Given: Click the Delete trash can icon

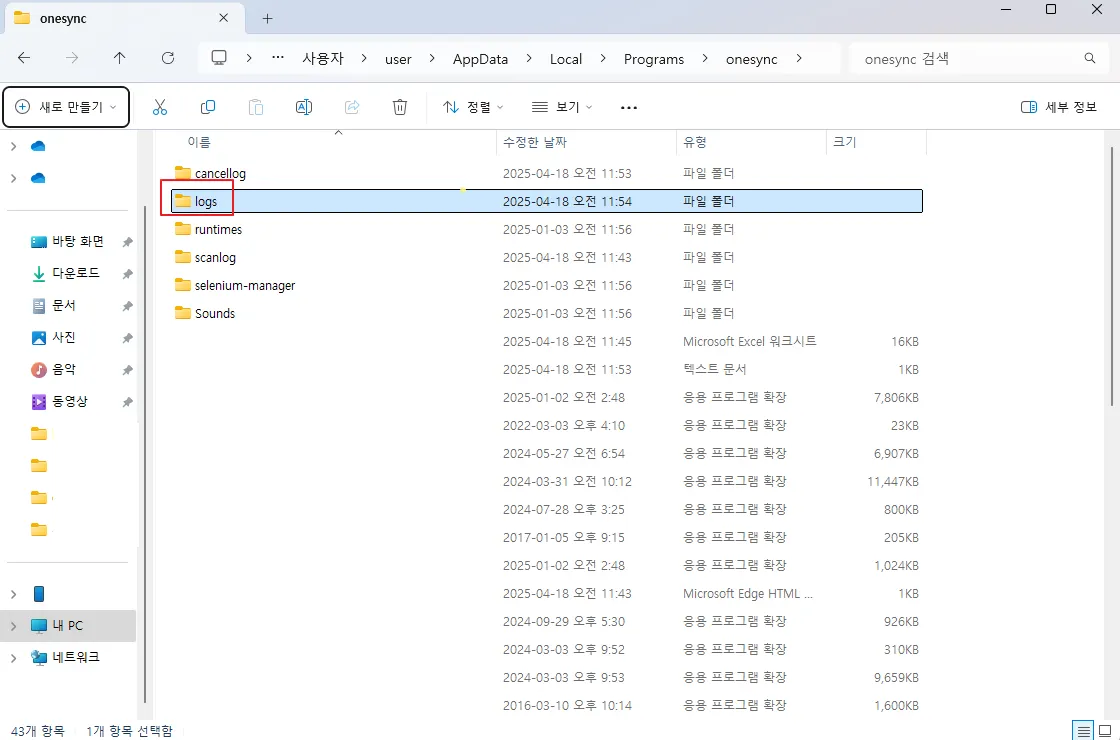Looking at the screenshot, I should (400, 107).
